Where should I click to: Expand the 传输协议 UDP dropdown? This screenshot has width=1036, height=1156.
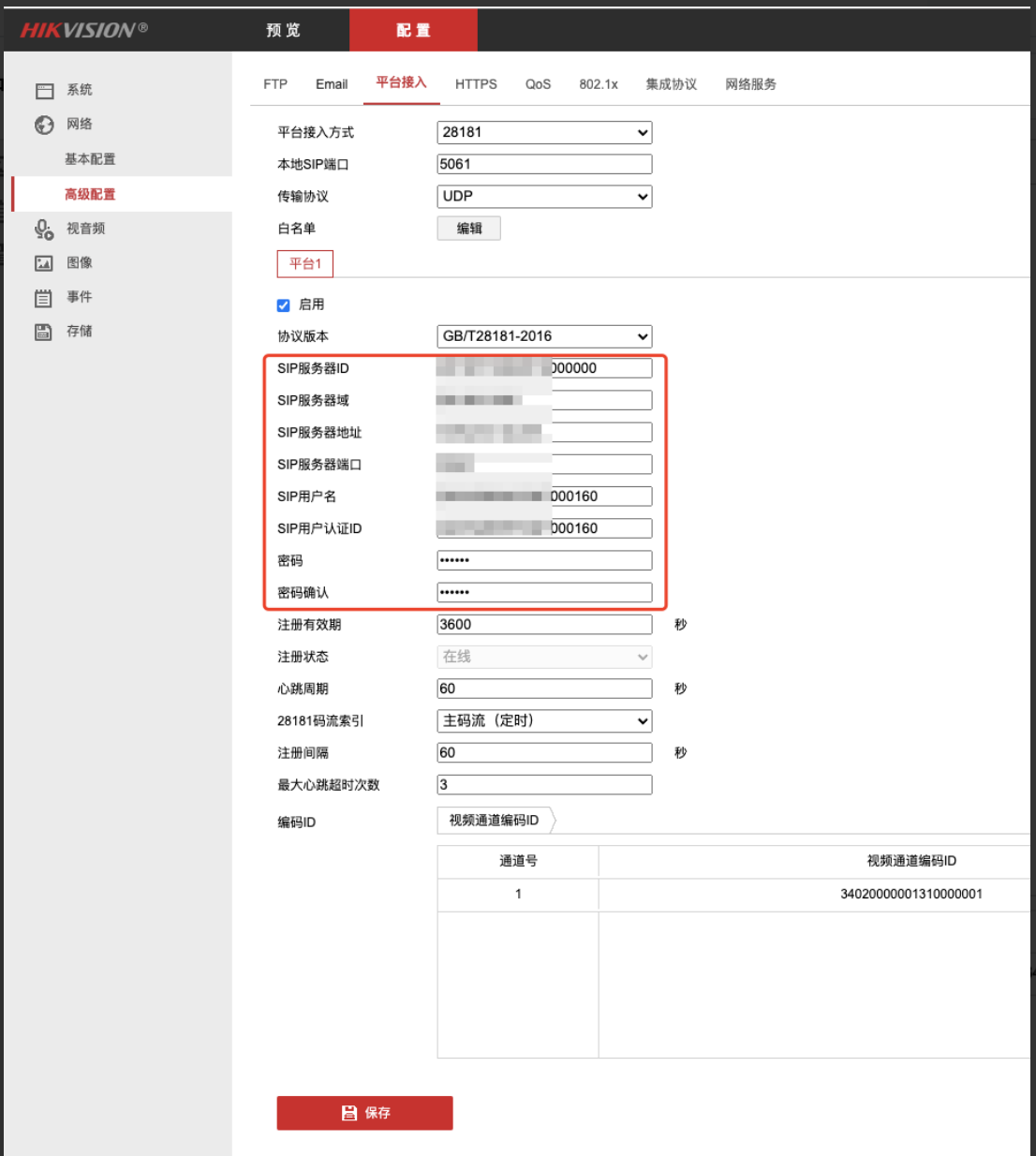(x=544, y=197)
